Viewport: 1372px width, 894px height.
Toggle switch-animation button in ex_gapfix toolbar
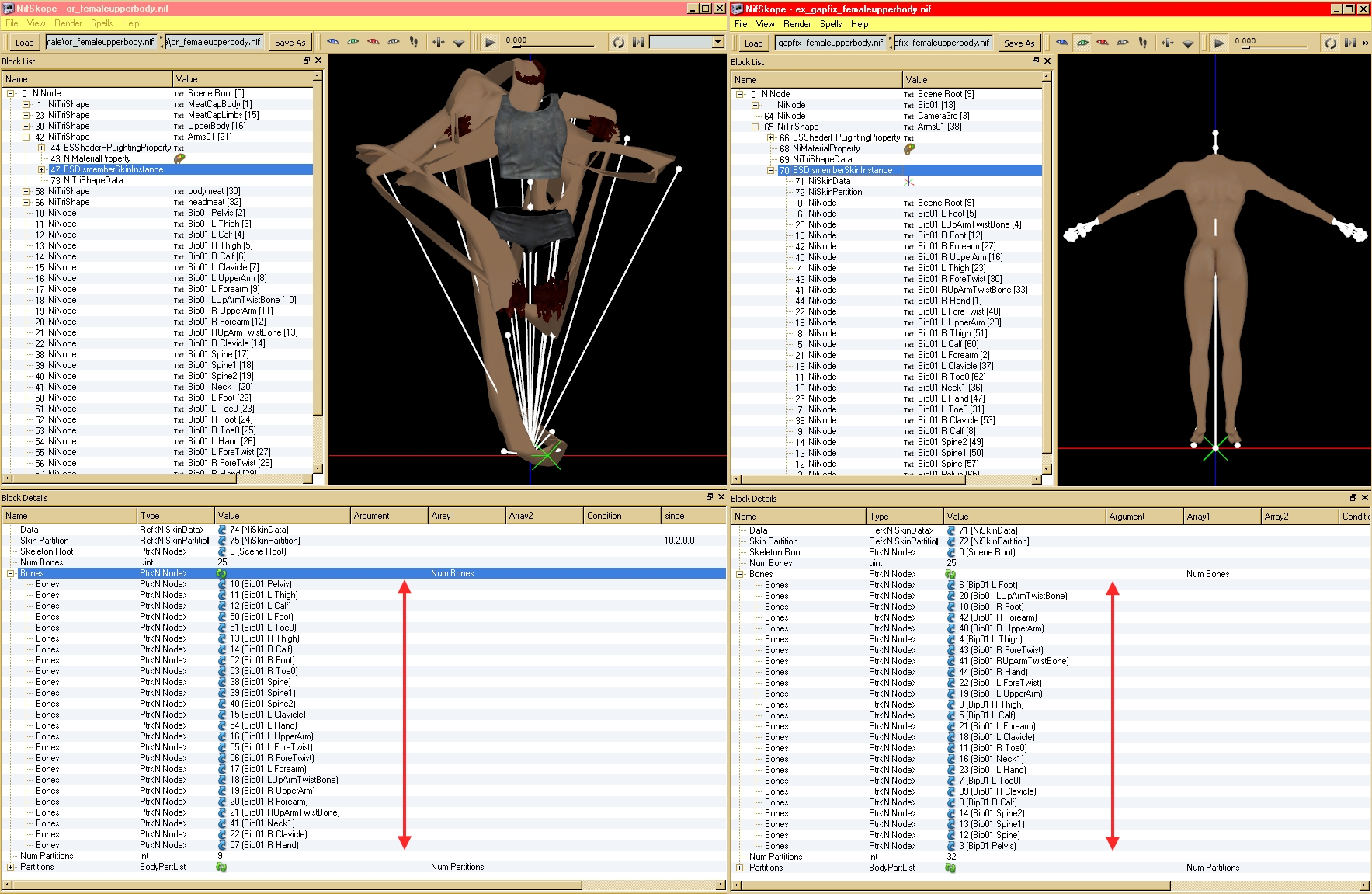pyautogui.click(x=1350, y=43)
